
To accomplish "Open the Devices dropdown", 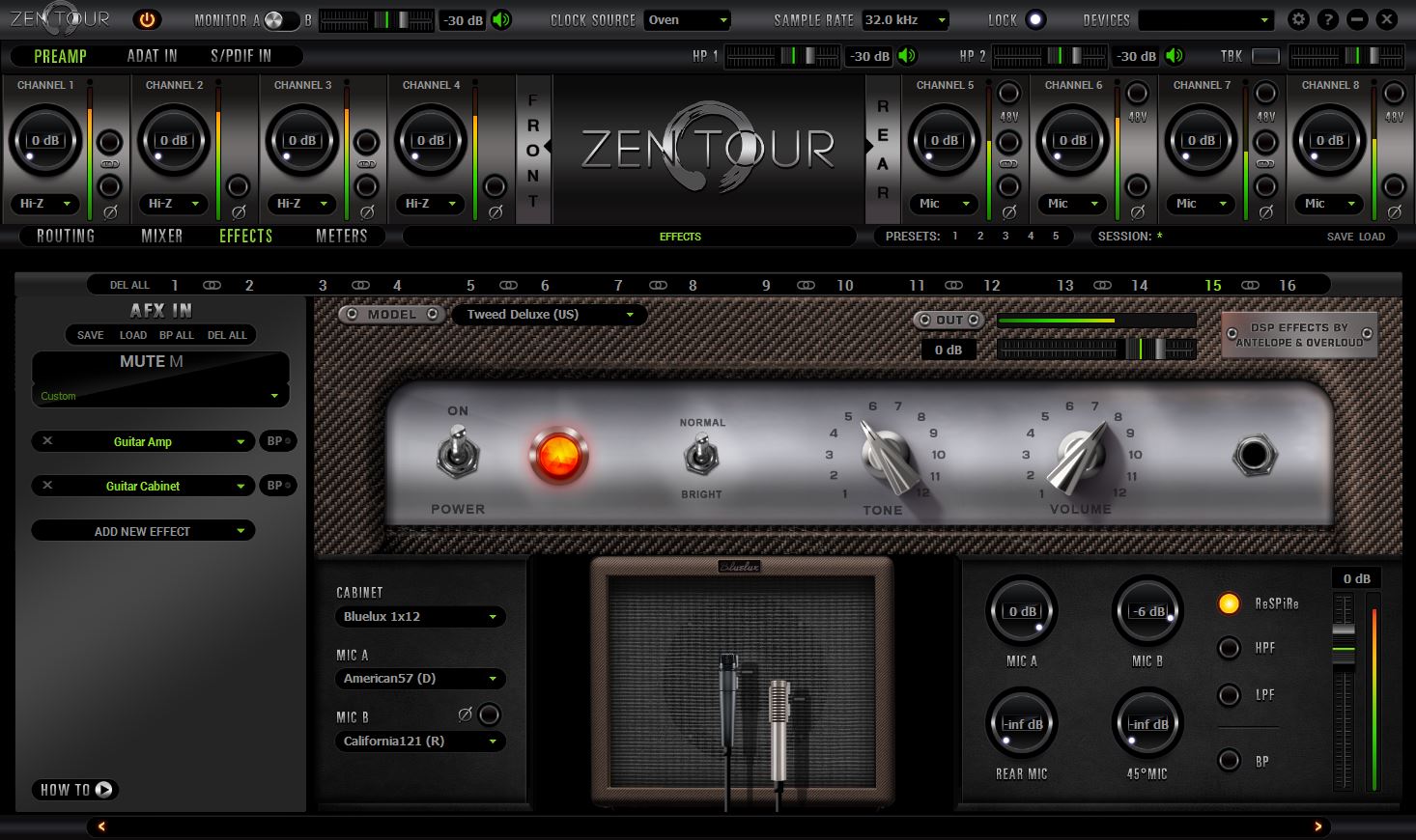I will 1207,19.
